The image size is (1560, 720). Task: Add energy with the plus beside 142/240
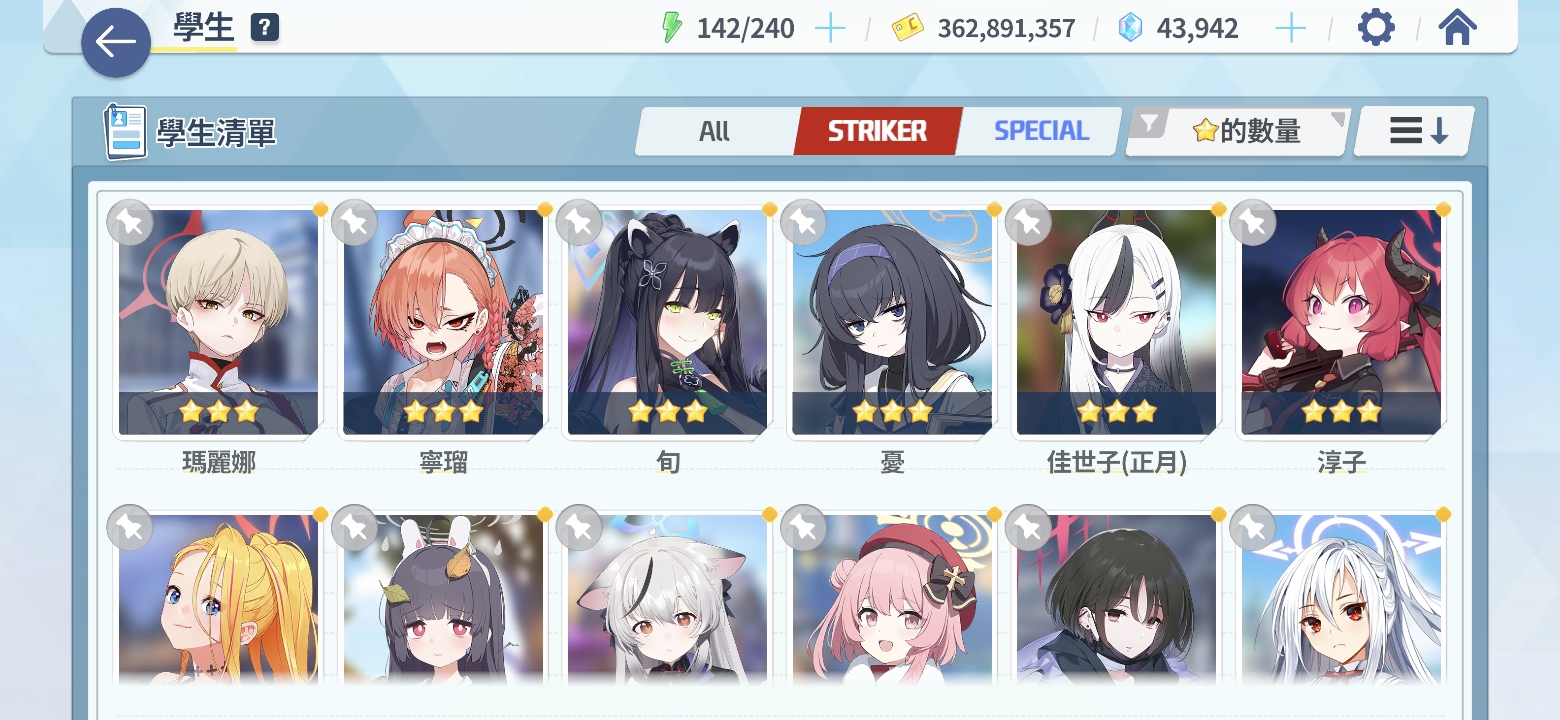tap(830, 28)
